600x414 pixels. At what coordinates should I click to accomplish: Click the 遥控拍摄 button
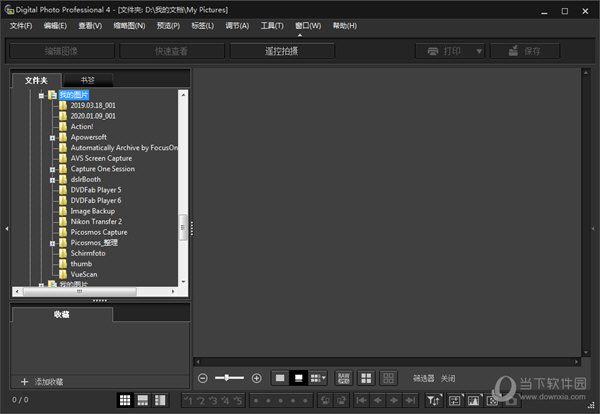[x=281, y=50]
